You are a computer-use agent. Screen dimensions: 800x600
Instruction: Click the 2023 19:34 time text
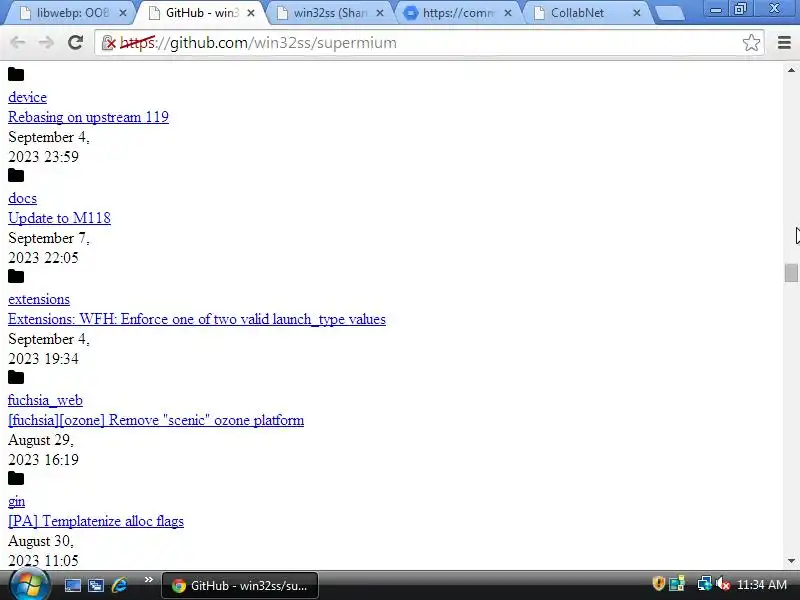click(x=43, y=359)
